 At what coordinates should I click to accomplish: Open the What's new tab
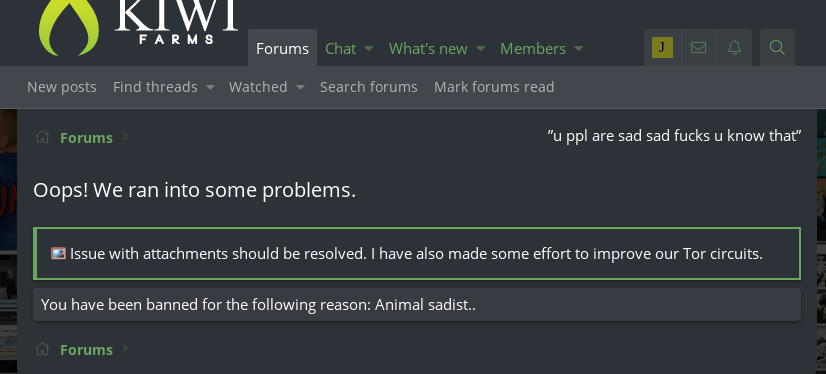tap(428, 48)
